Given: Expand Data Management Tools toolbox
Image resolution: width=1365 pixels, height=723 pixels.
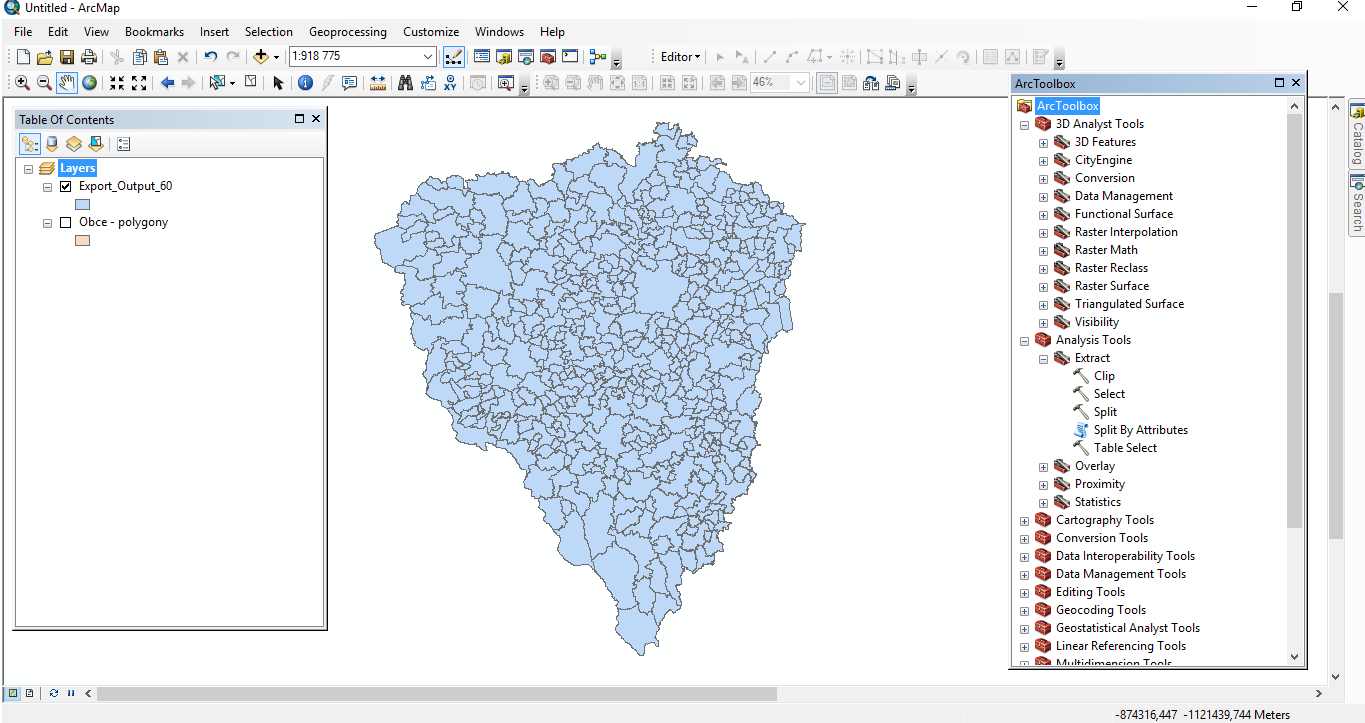Looking at the screenshot, I should click(1024, 575).
